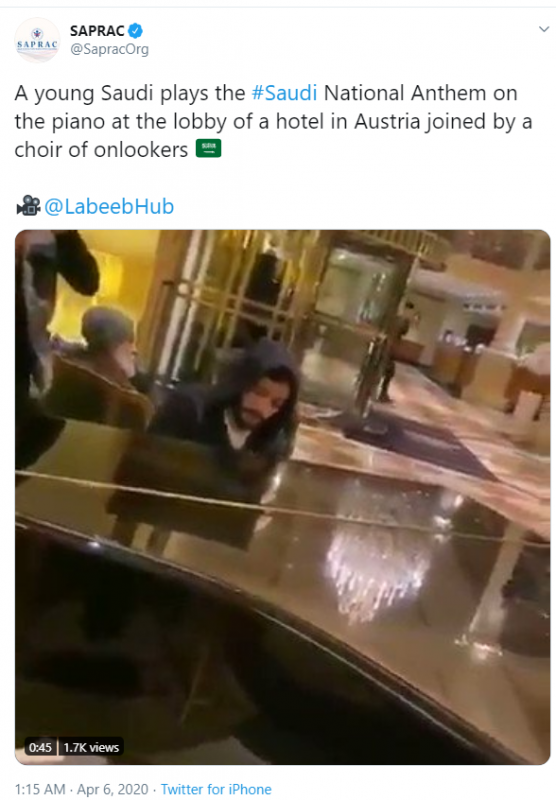This screenshot has width=556, height=800.
Task: Visit the @SapracOrg handle
Action: (109, 49)
